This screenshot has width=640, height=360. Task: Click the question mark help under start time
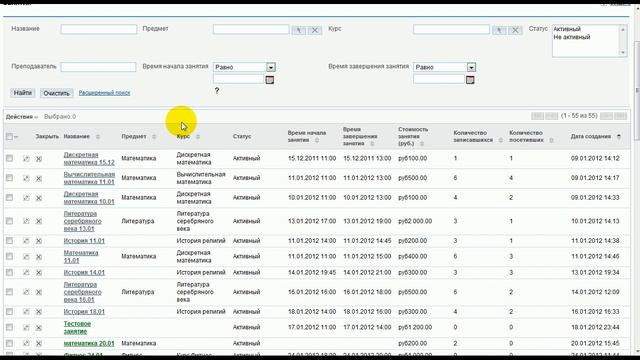point(217,91)
